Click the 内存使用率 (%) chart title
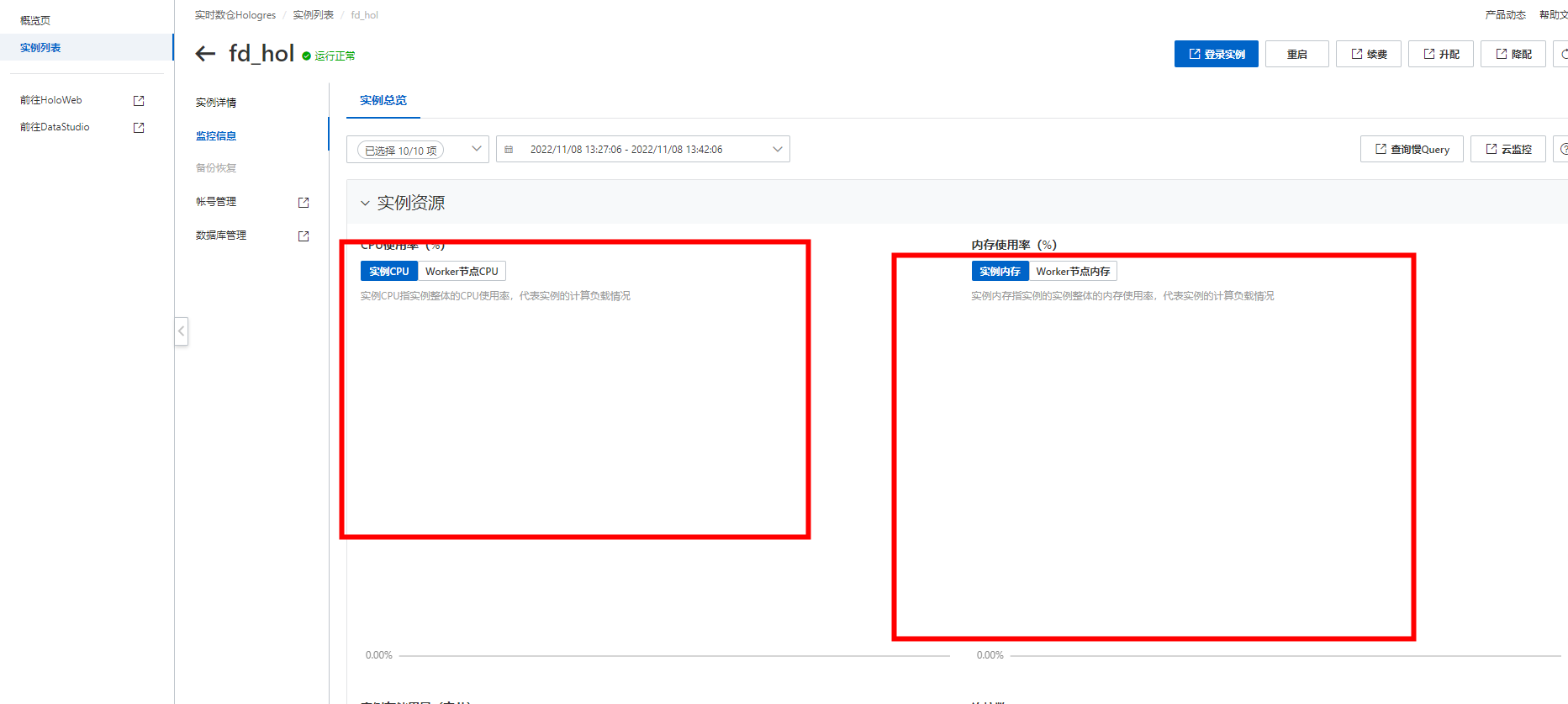1568x704 pixels. click(x=1014, y=245)
